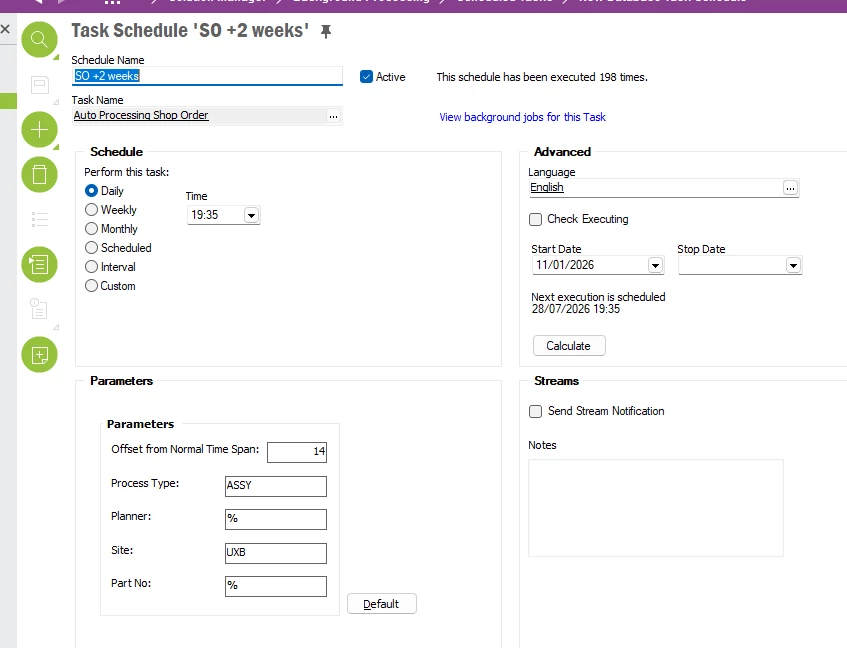
Task: Expand the small triangle beside Search button
Action: [x=56, y=57]
